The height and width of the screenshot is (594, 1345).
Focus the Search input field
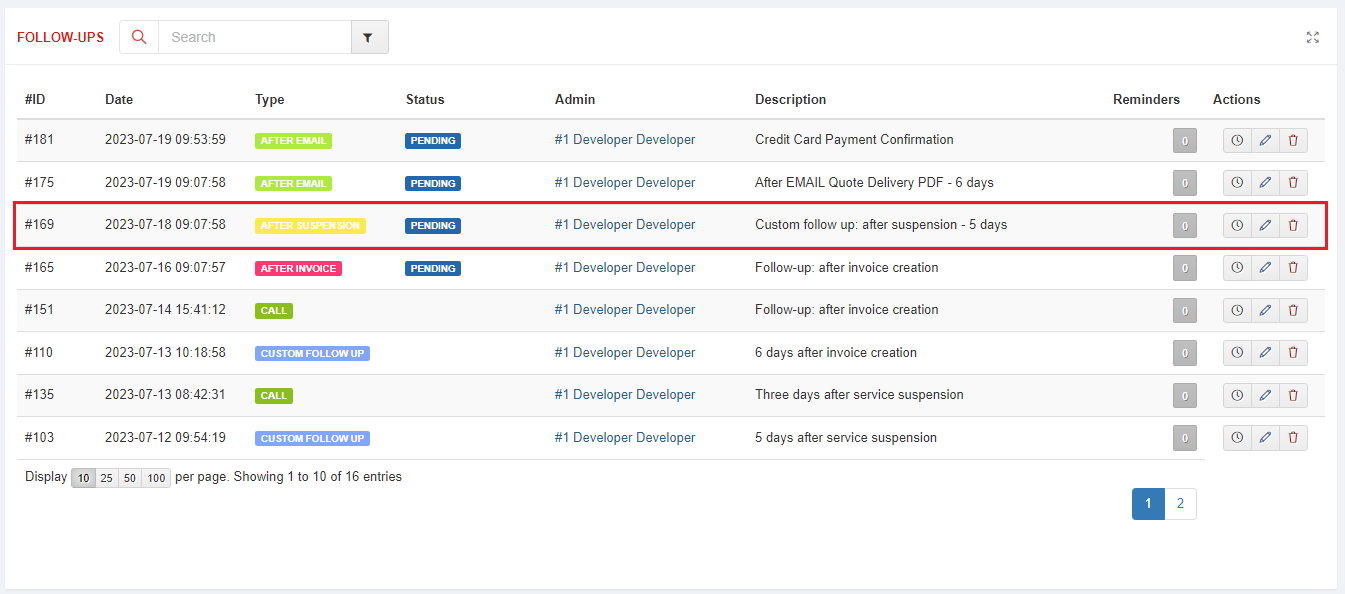(255, 37)
